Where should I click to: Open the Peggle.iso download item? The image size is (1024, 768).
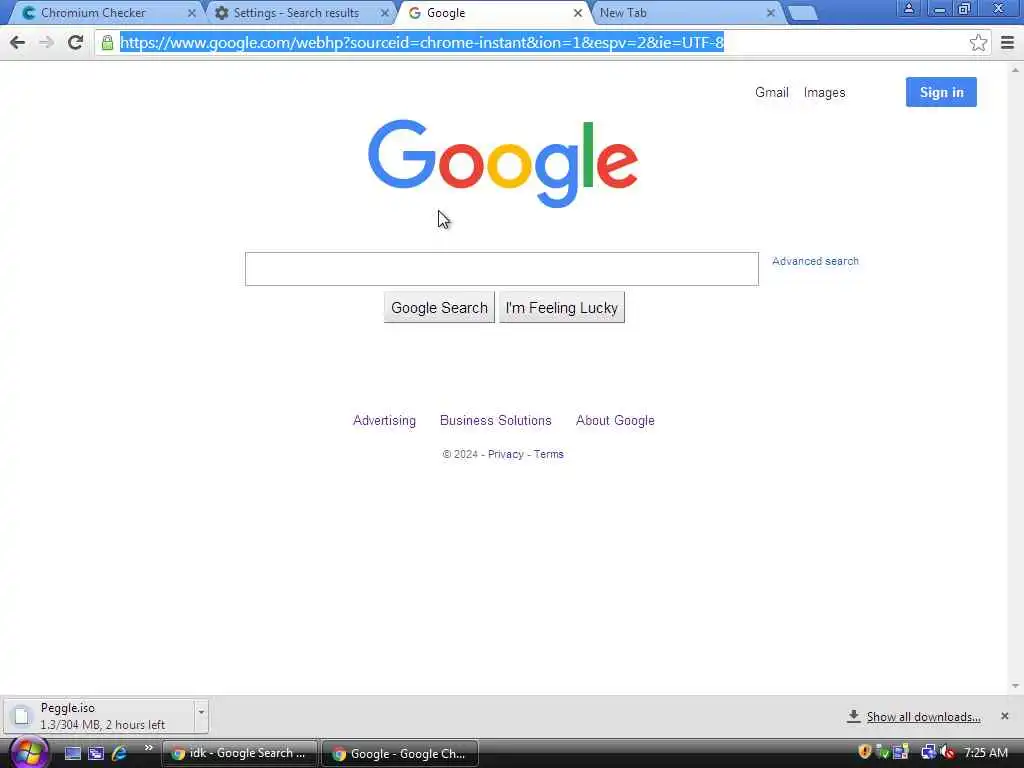point(99,716)
